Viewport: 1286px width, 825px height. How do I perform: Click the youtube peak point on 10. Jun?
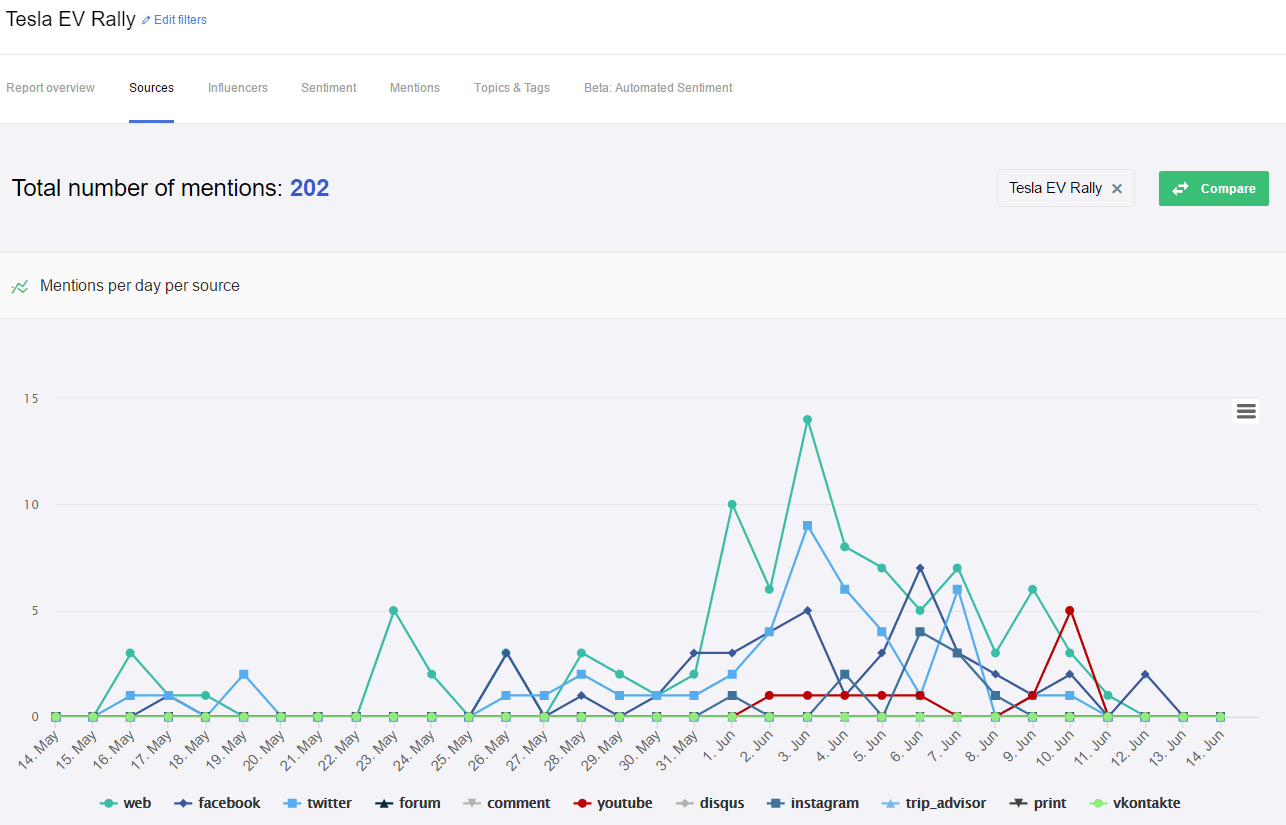[x=1070, y=610]
